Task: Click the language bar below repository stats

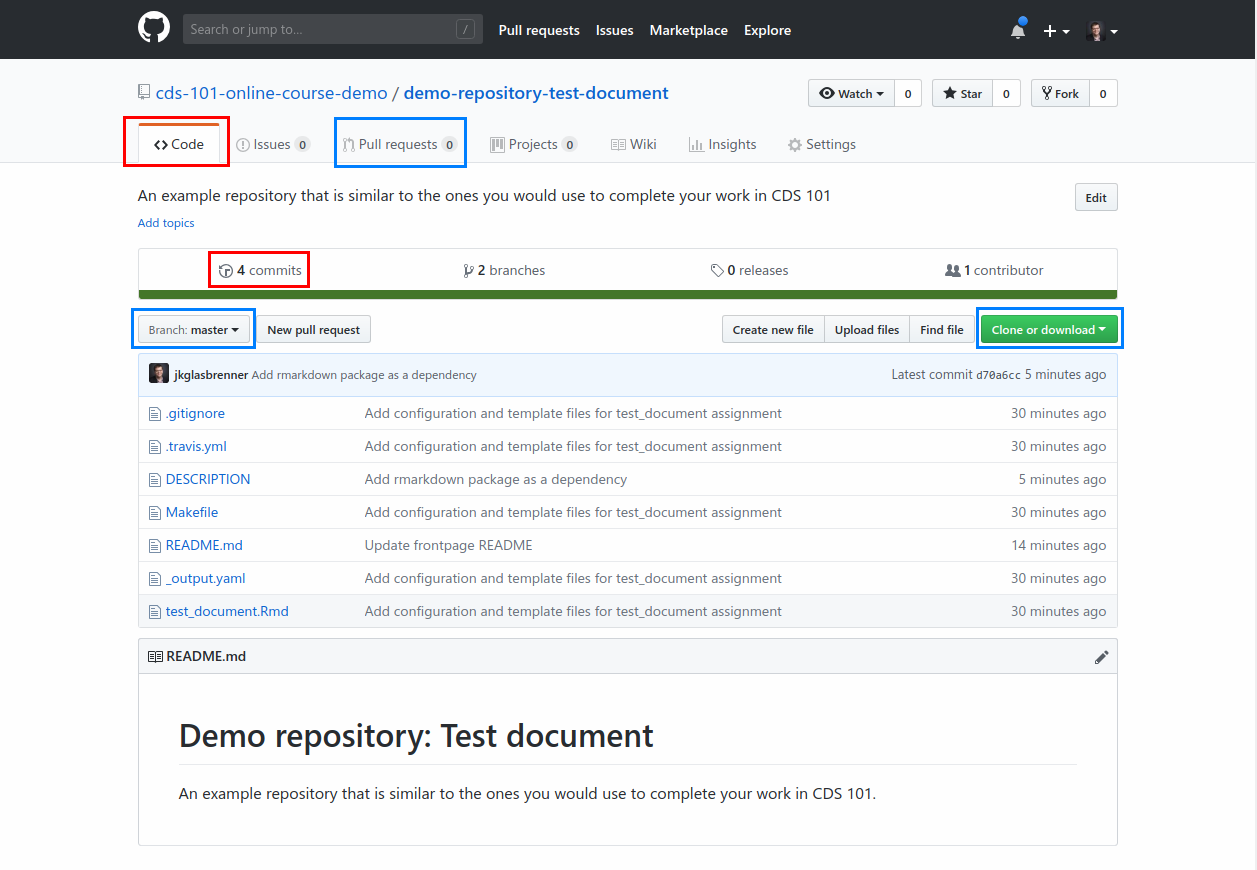Action: pyautogui.click(x=628, y=294)
